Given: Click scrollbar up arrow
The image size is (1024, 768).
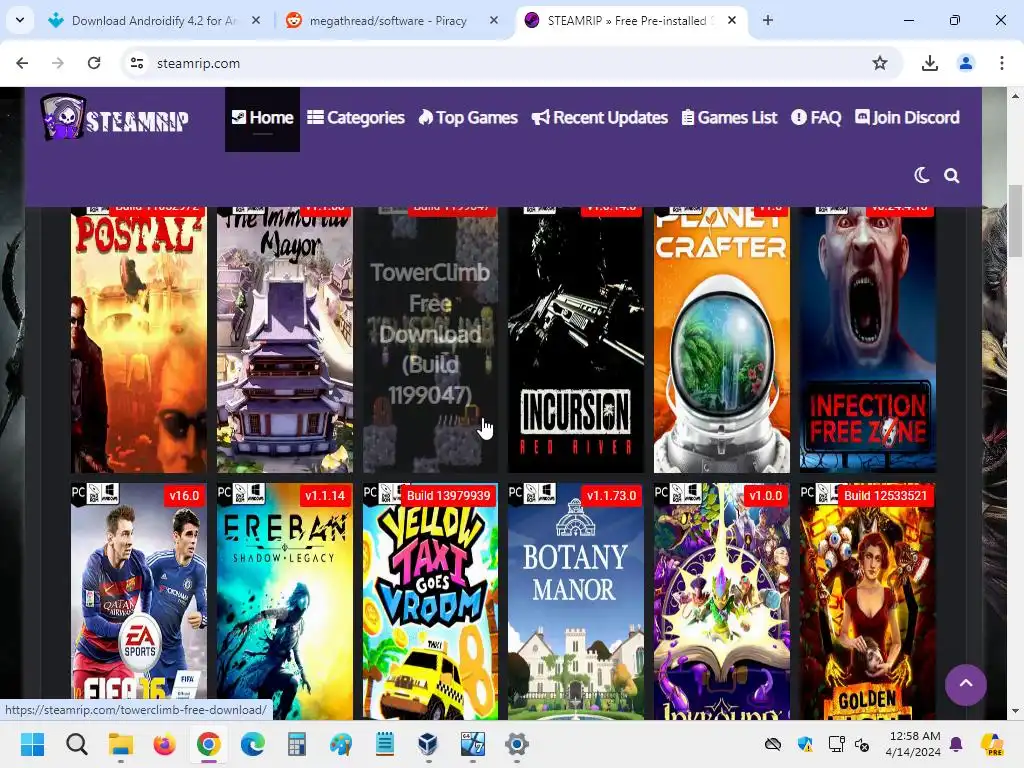Looking at the screenshot, I should [1015, 95].
